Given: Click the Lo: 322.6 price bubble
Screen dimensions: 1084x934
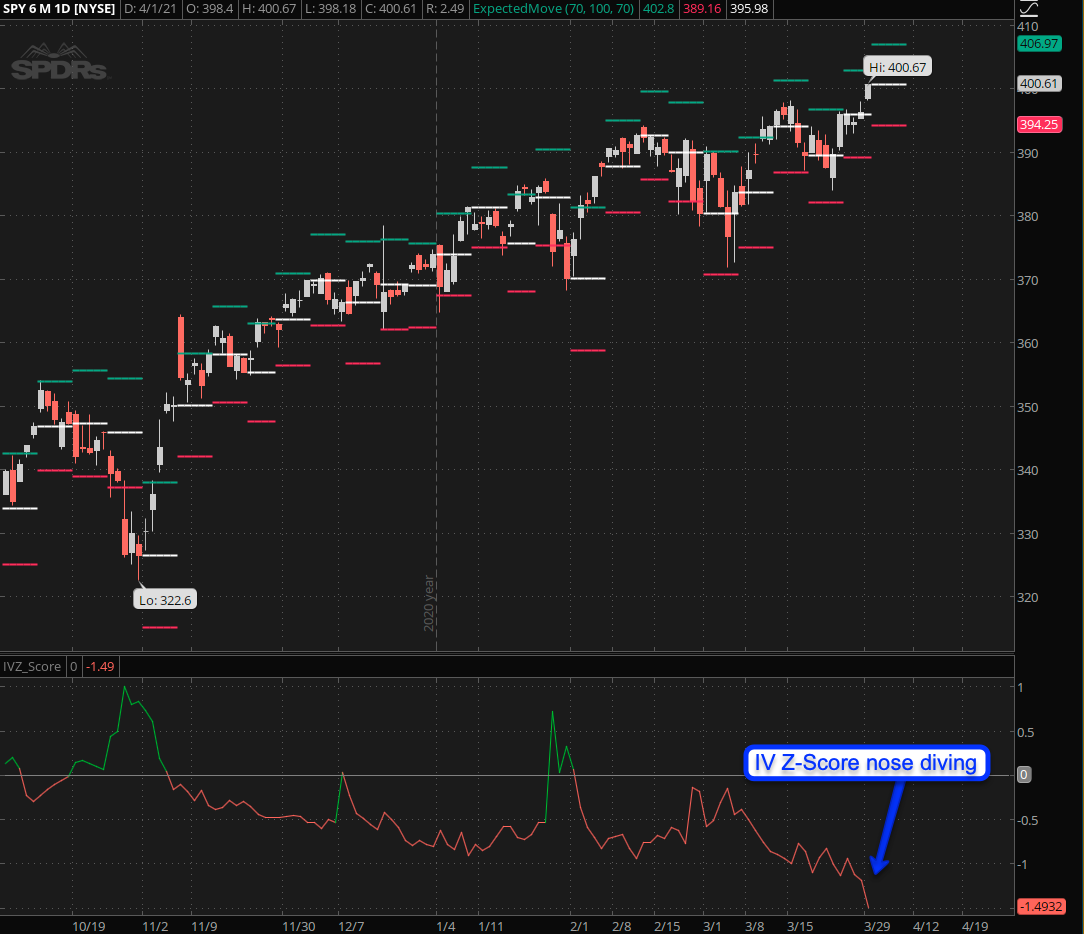Looking at the screenshot, I should pos(164,599).
